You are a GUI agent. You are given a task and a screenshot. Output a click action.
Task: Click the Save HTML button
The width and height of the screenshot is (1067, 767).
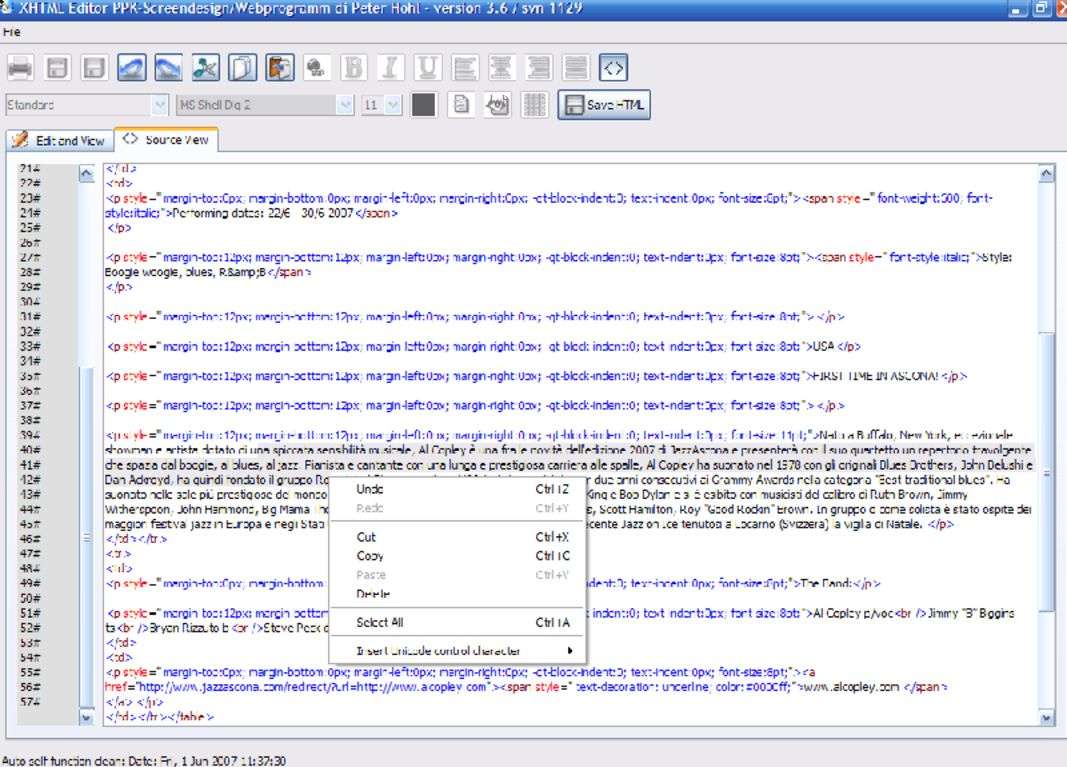(x=604, y=105)
